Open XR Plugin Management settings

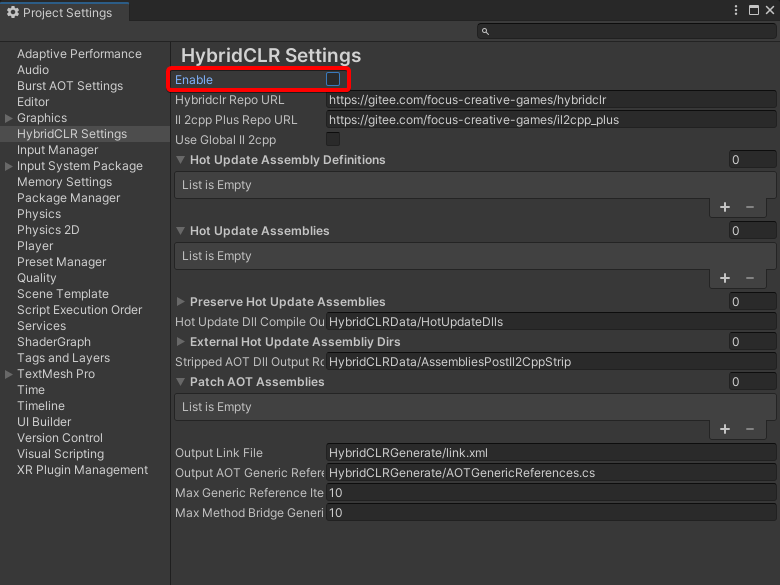tap(82, 470)
